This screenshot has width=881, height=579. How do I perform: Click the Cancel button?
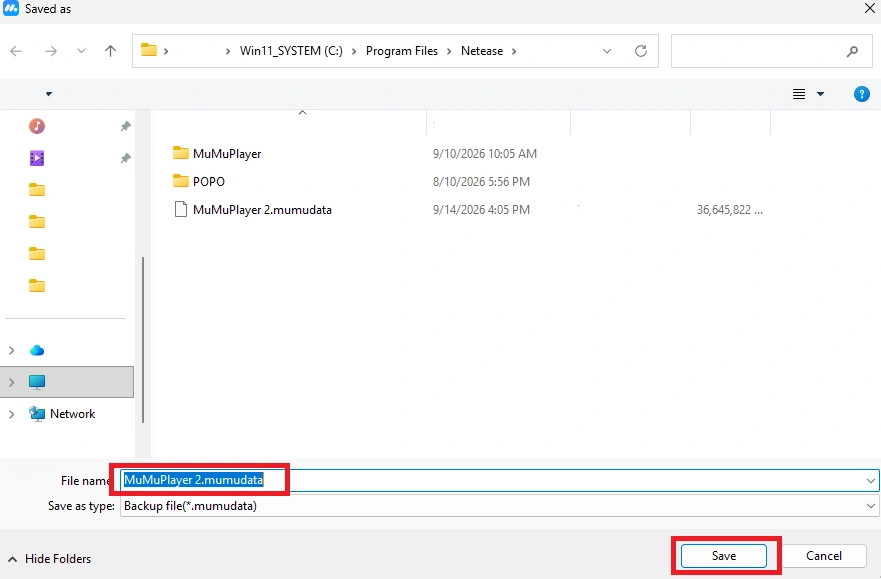coord(824,556)
